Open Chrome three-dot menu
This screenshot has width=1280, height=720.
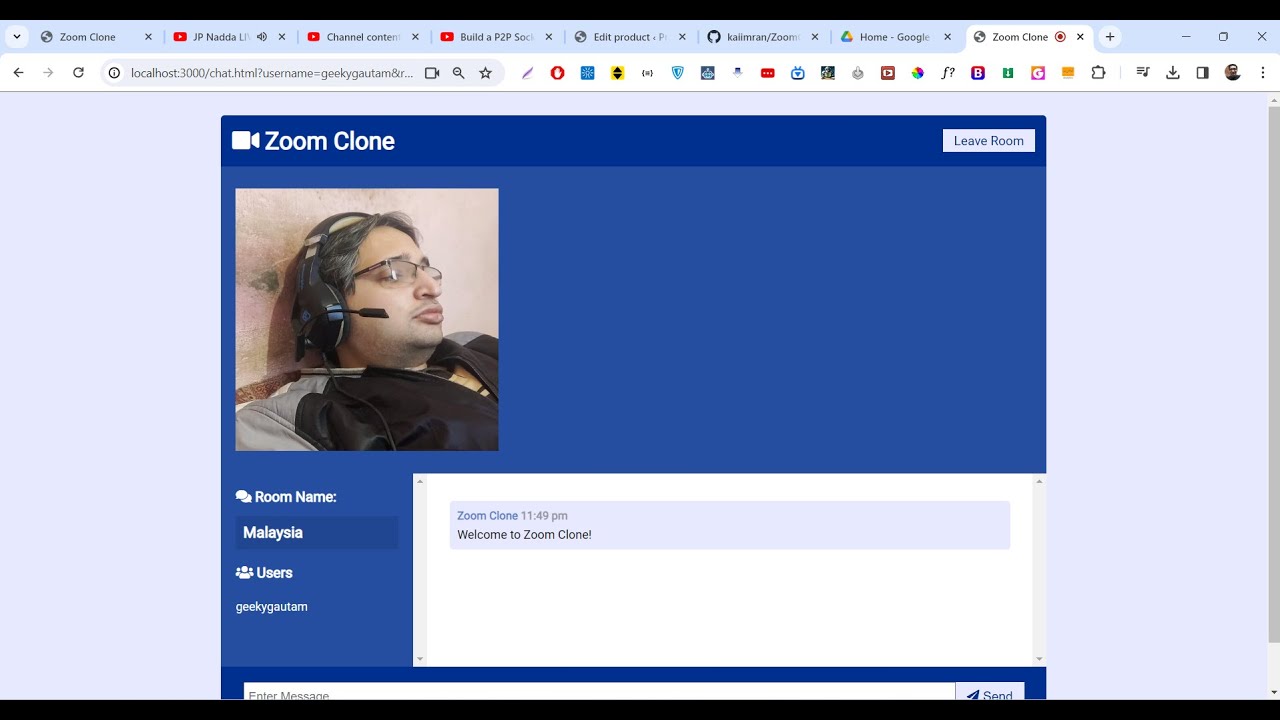(x=1263, y=73)
